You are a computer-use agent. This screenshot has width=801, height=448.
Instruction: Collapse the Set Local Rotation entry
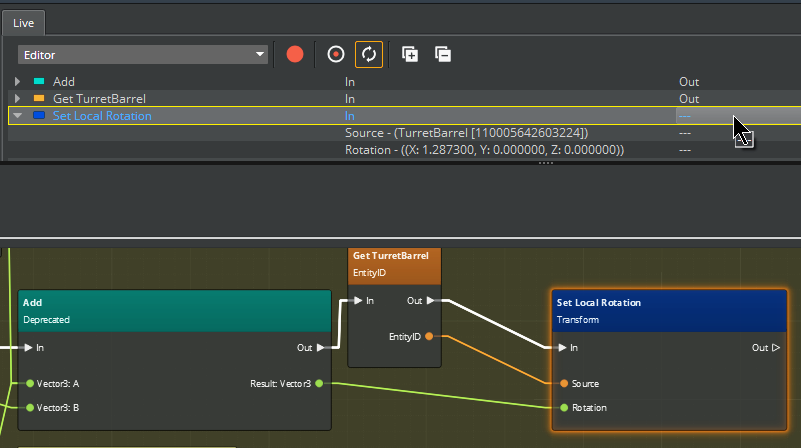tap(17, 116)
